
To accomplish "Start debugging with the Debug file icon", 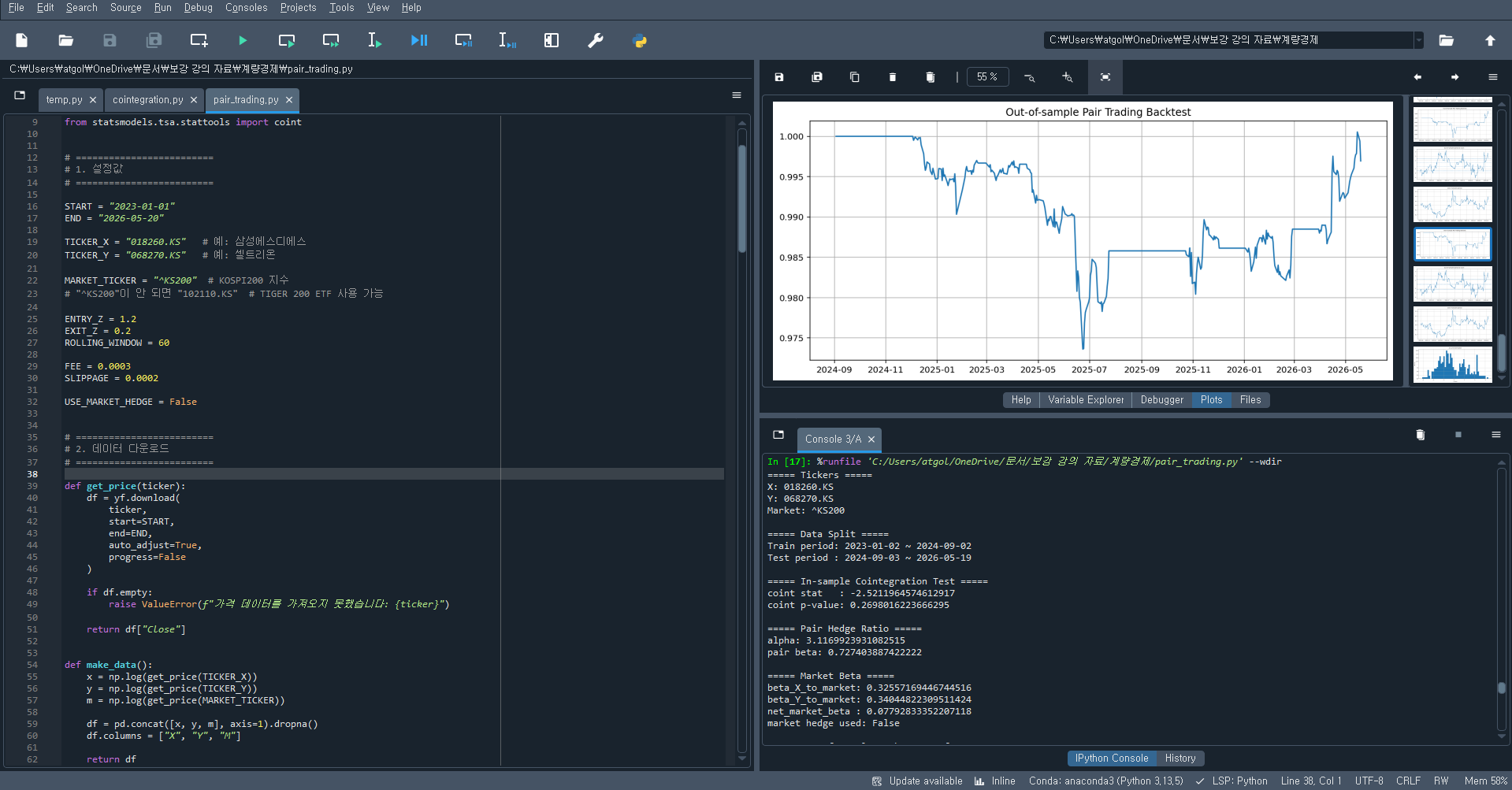I will 419,40.
